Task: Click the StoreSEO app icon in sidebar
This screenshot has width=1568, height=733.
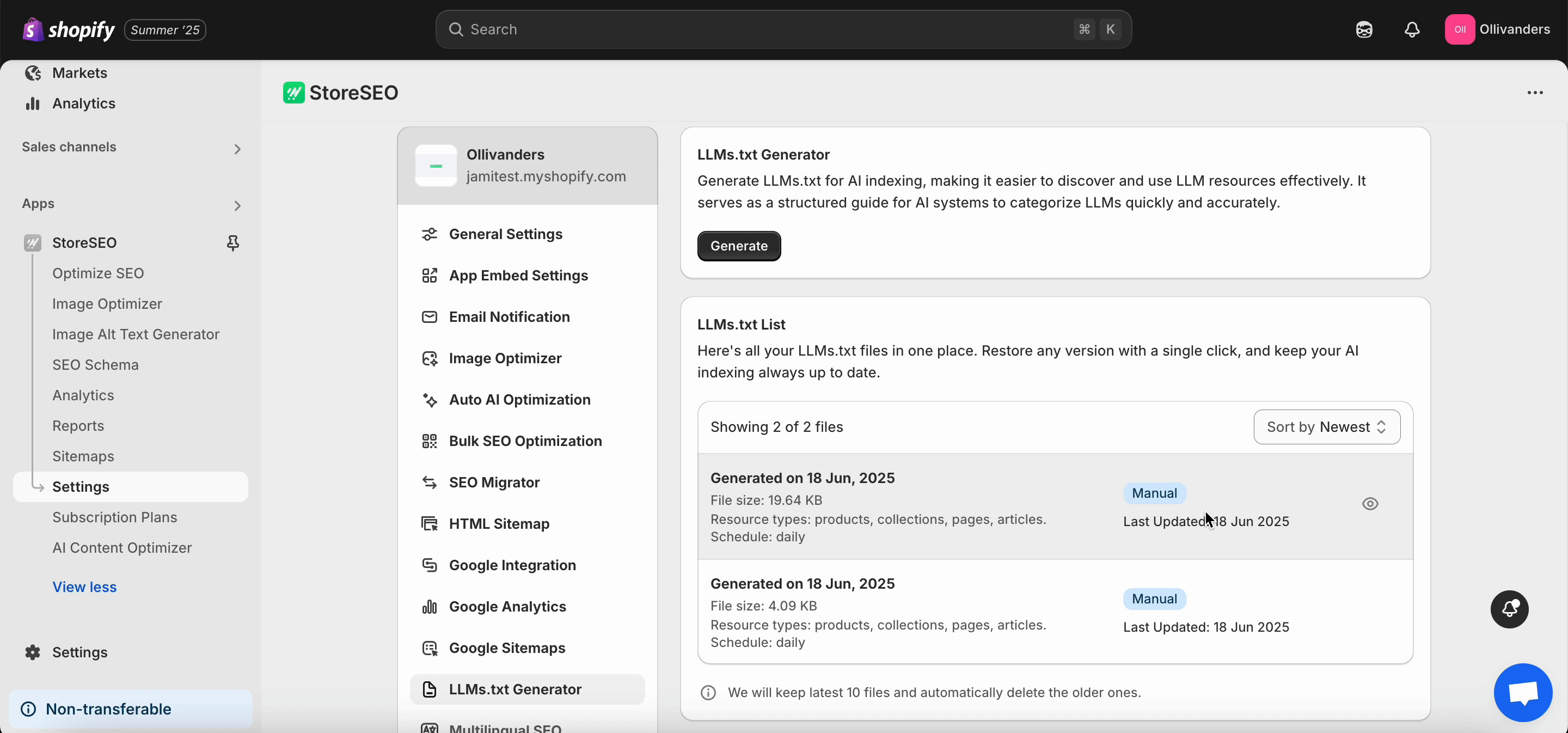Action: point(33,243)
